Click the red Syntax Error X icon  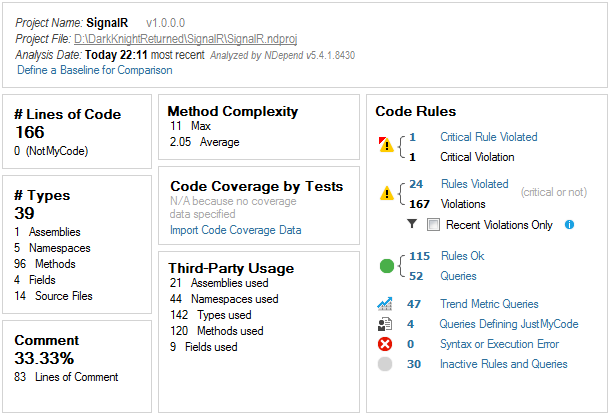click(385, 344)
